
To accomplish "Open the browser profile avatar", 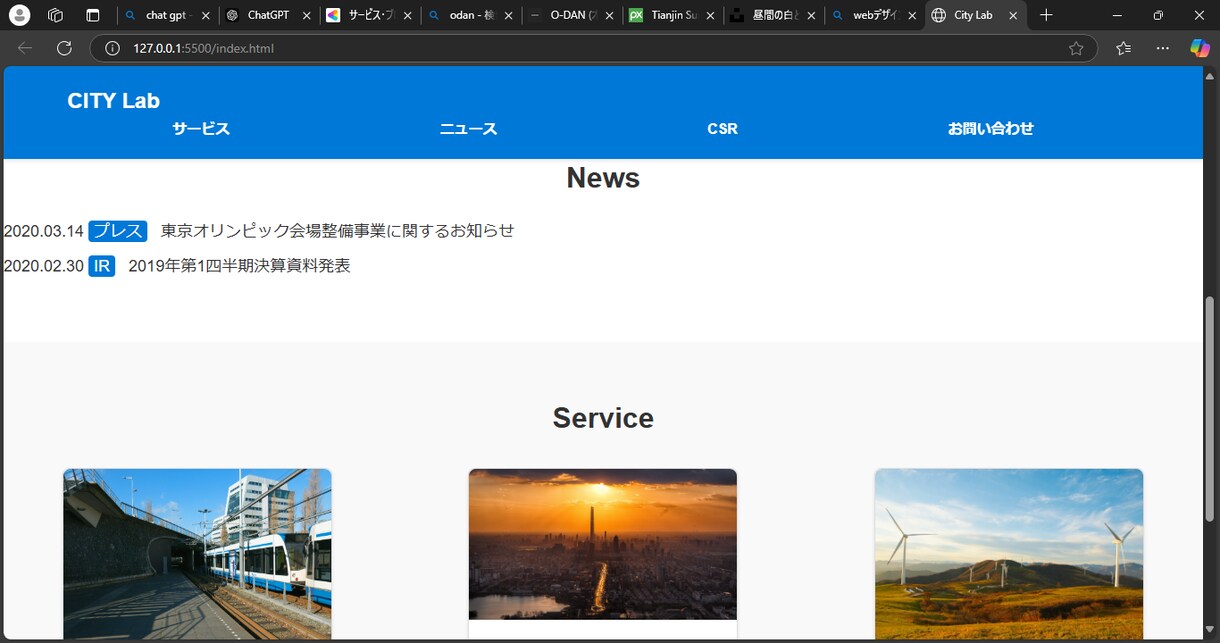I will pyautogui.click(x=20, y=15).
